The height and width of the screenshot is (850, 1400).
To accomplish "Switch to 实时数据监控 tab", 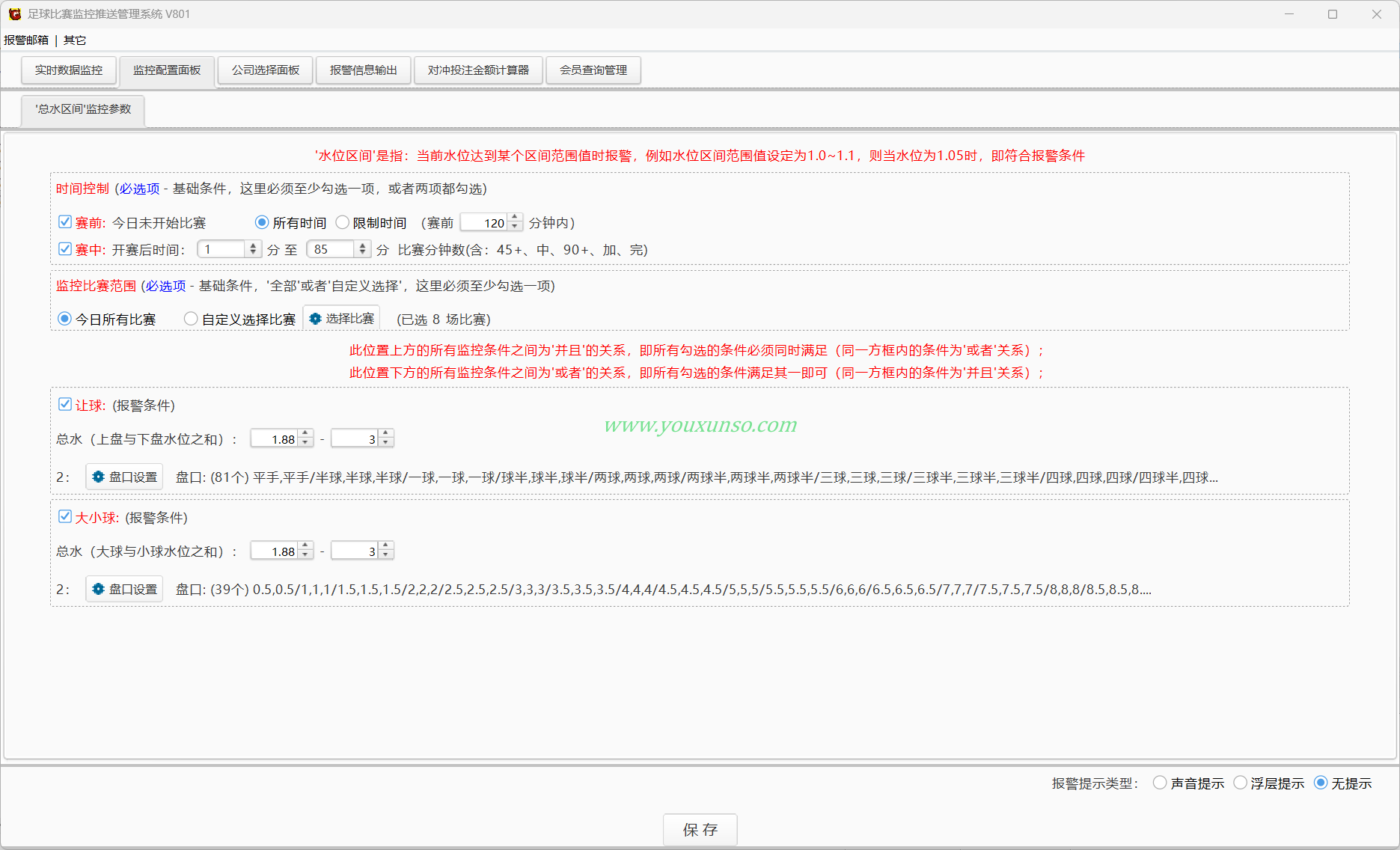I will (x=69, y=70).
